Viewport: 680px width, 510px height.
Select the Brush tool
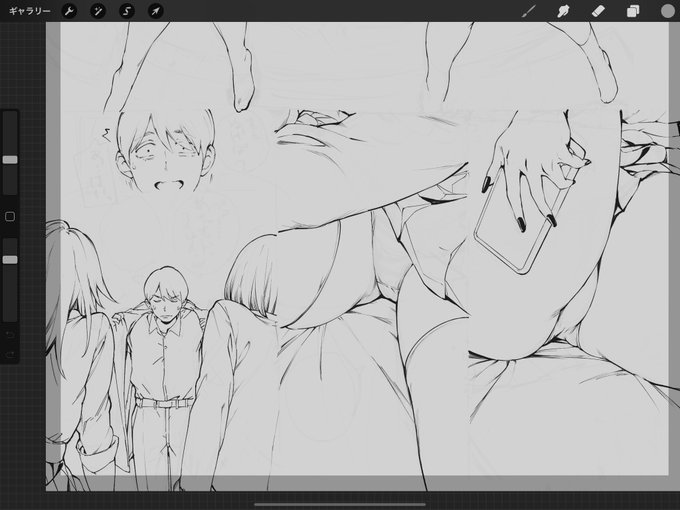pos(528,11)
